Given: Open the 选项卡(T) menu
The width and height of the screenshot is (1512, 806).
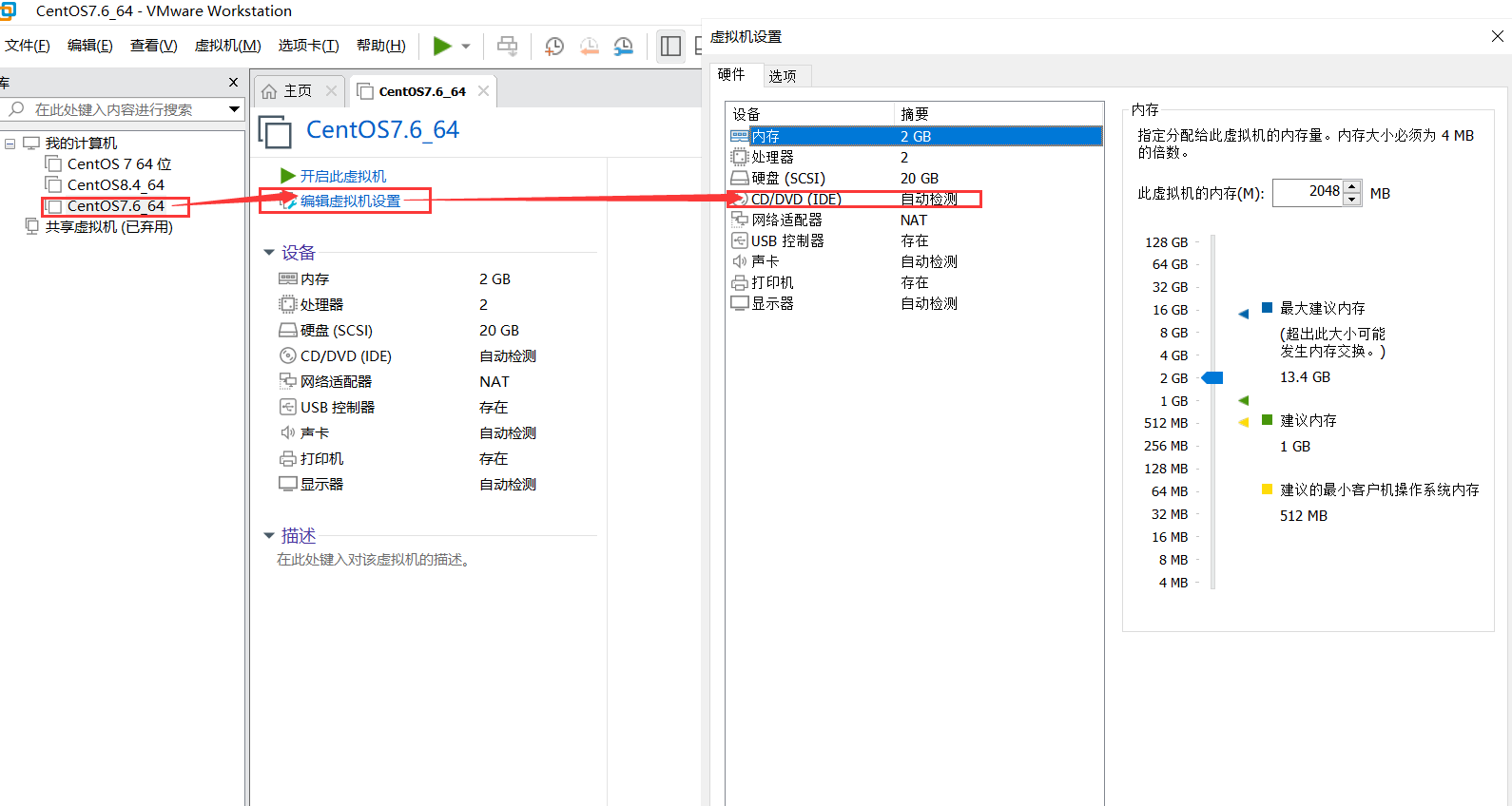Looking at the screenshot, I should [x=308, y=46].
